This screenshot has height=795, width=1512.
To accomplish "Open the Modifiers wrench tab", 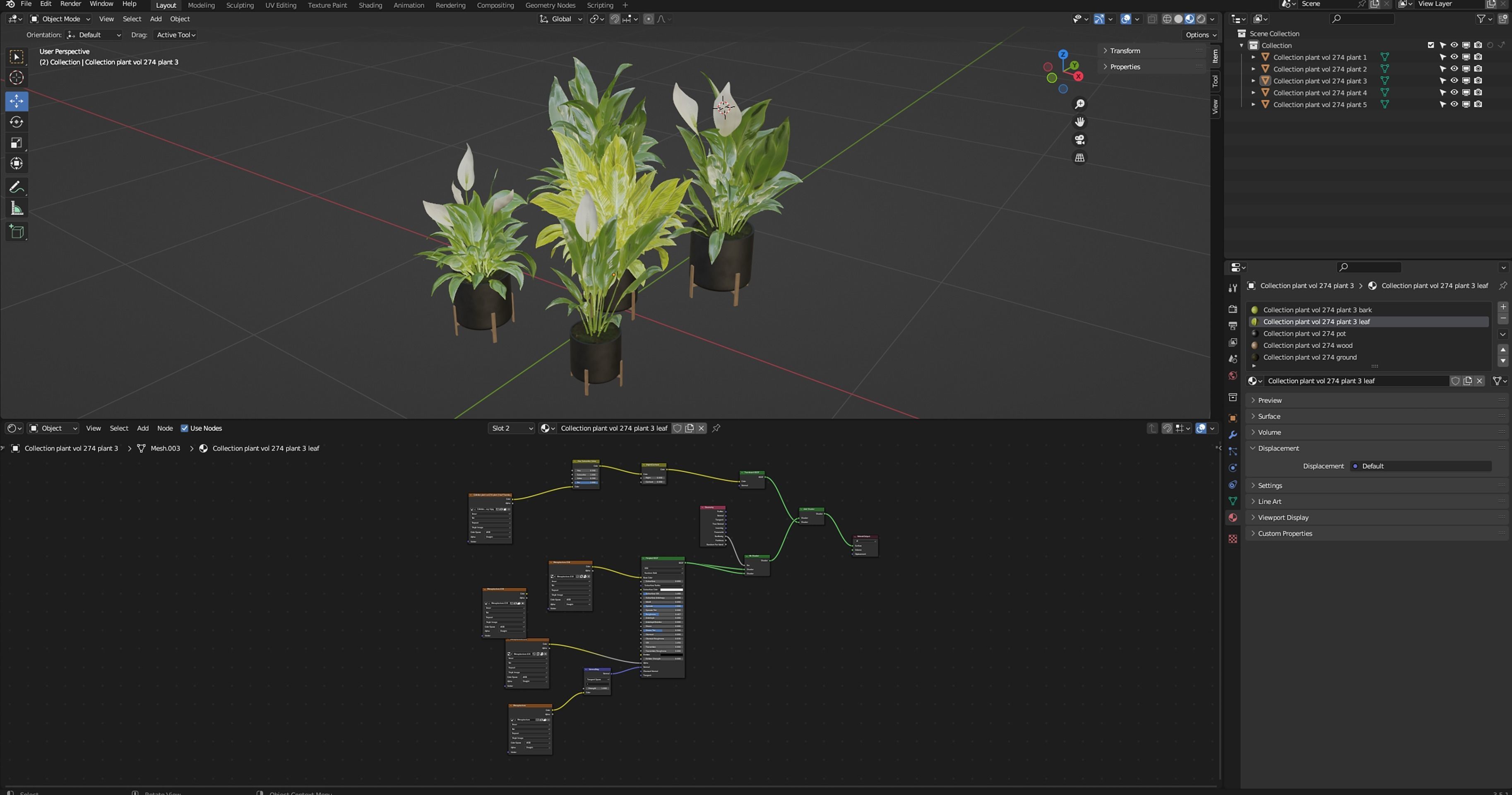I will pos(1233,435).
